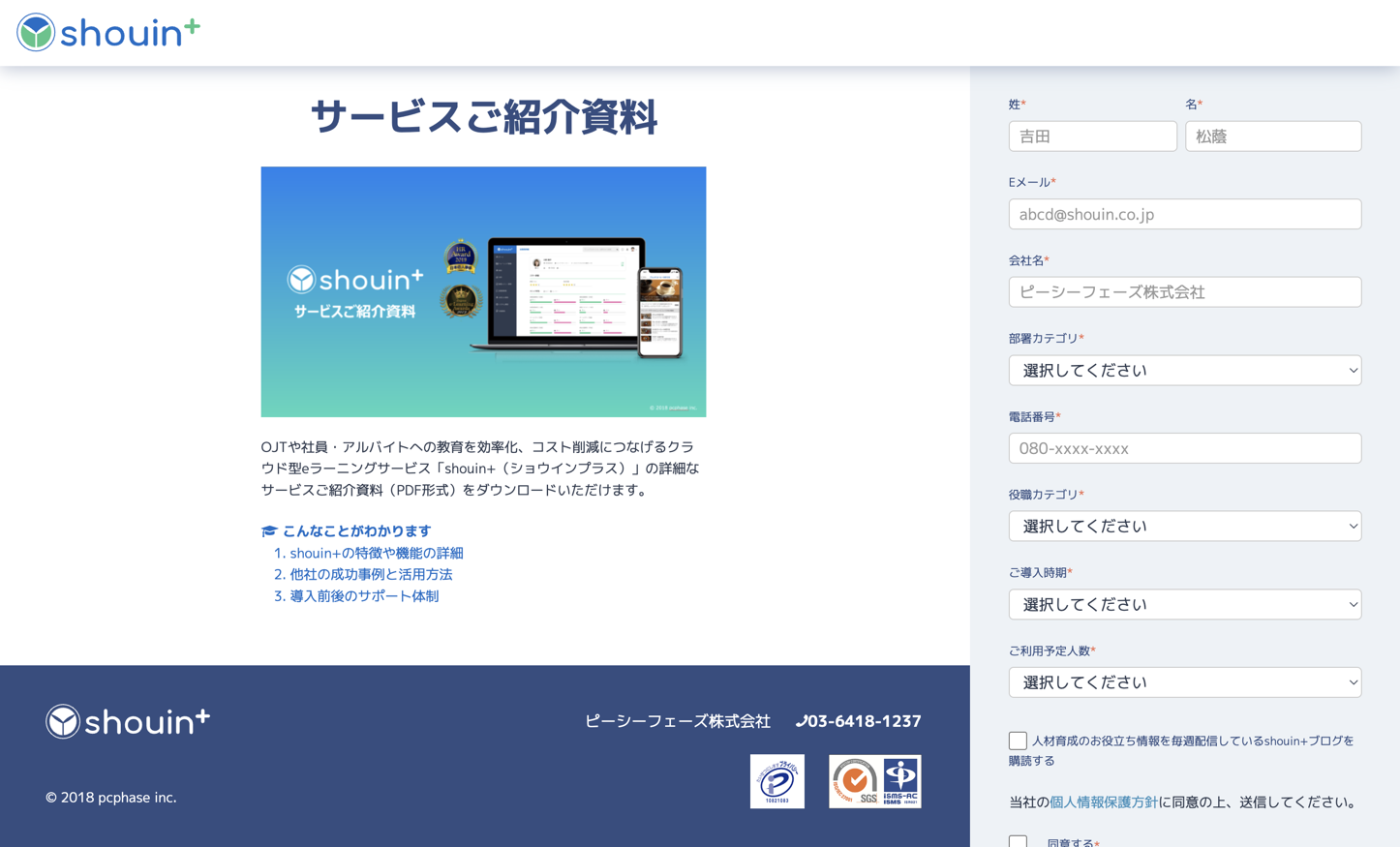The height and width of the screenshot is (847, 1400).
Task: Click the graduation cap icon by こんなことがわかります
Action: (x=269, y=531)
